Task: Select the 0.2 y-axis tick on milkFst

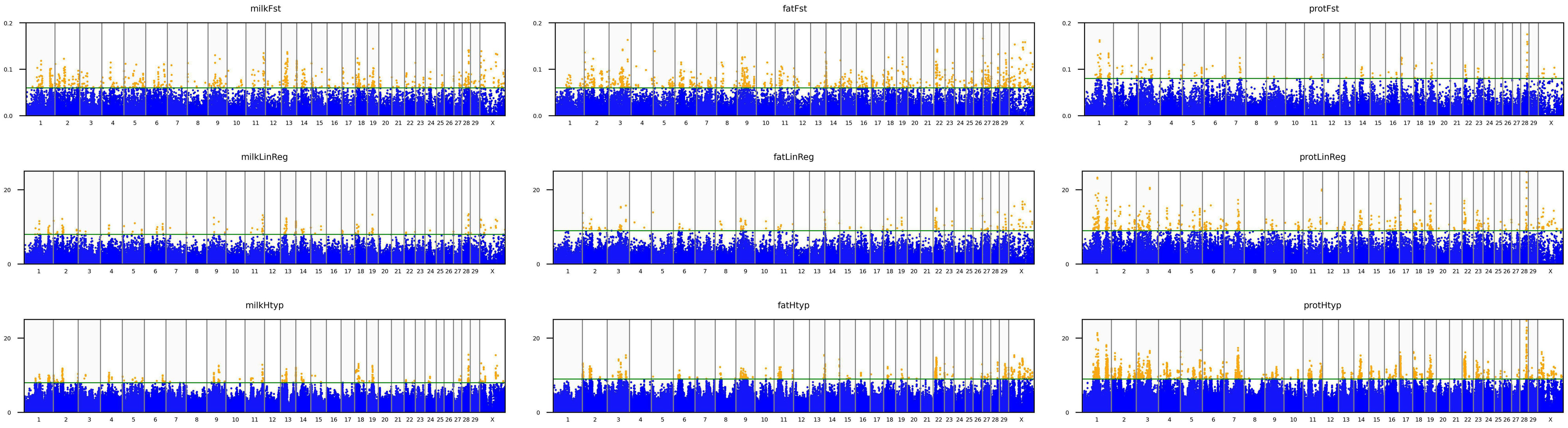Action: [x=9, y=24]
